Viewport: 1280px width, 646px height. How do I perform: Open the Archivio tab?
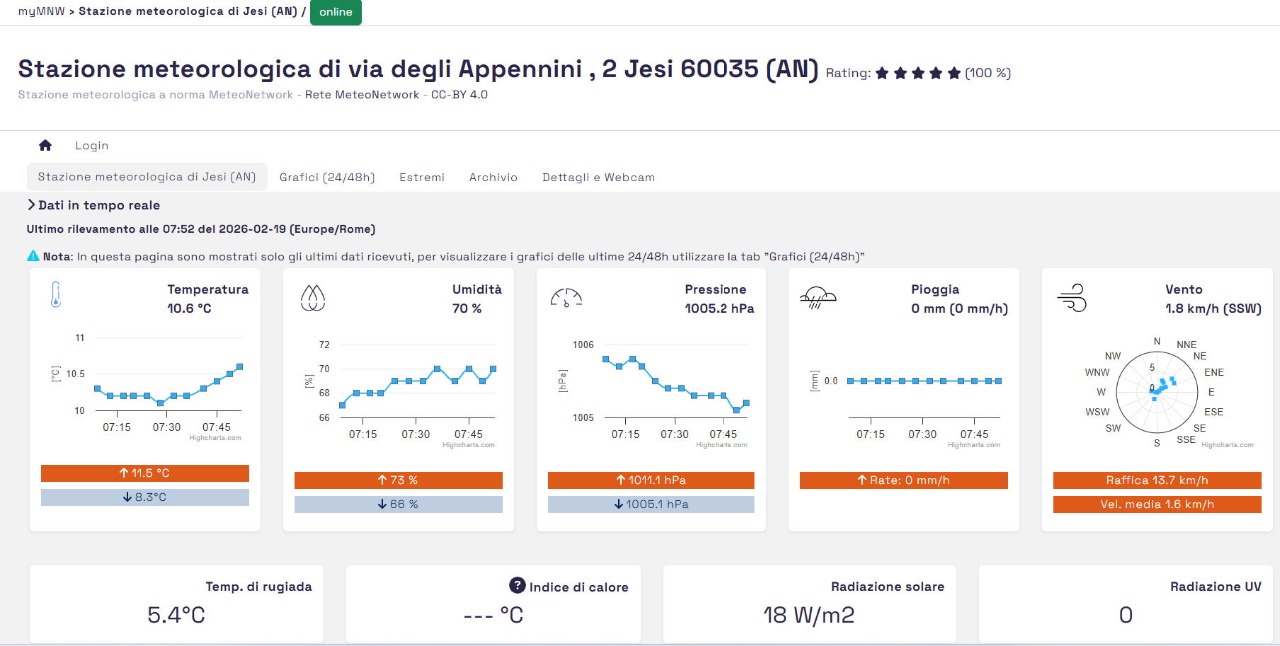[493, 177]
